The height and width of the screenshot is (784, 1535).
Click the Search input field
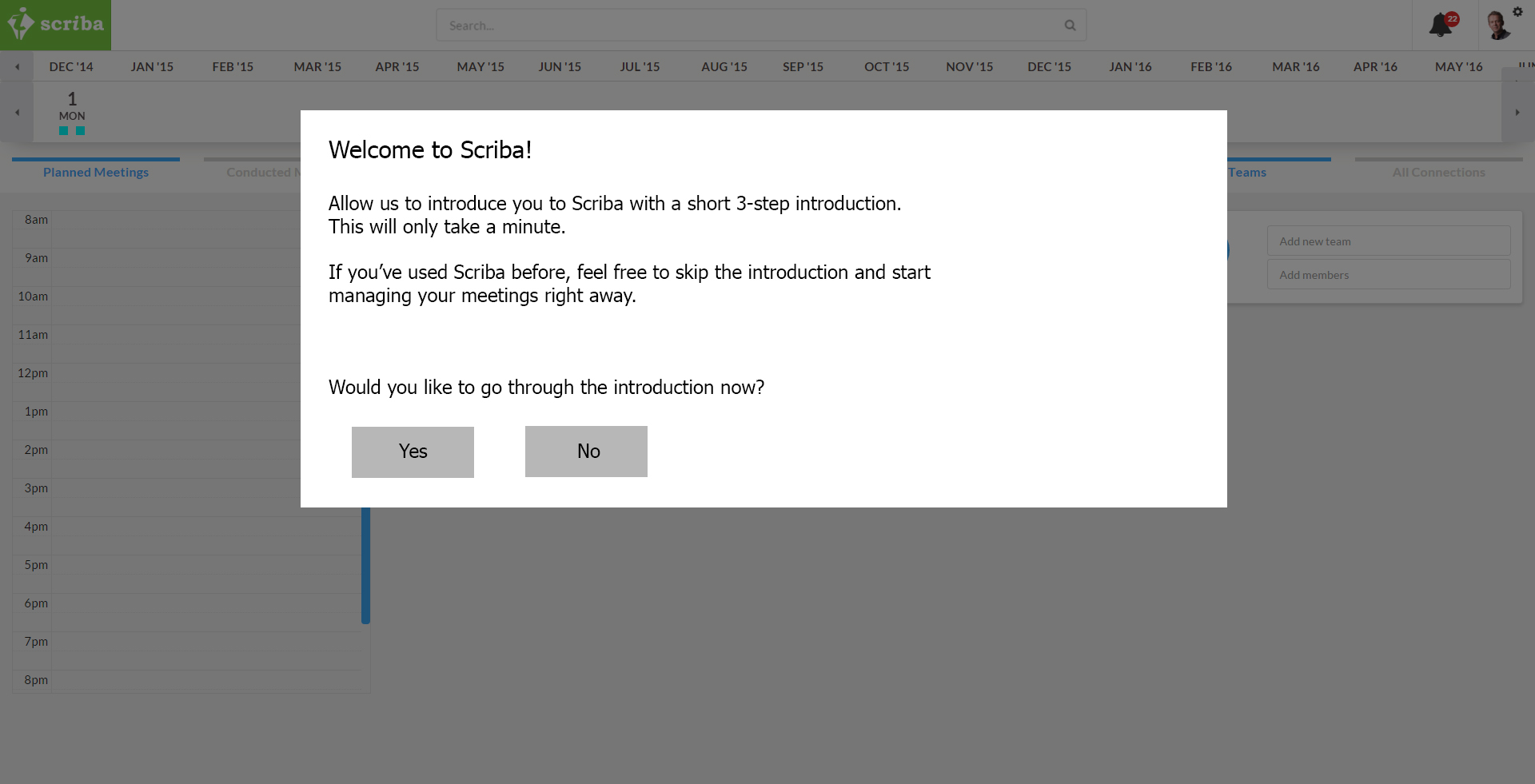point(752,26)
